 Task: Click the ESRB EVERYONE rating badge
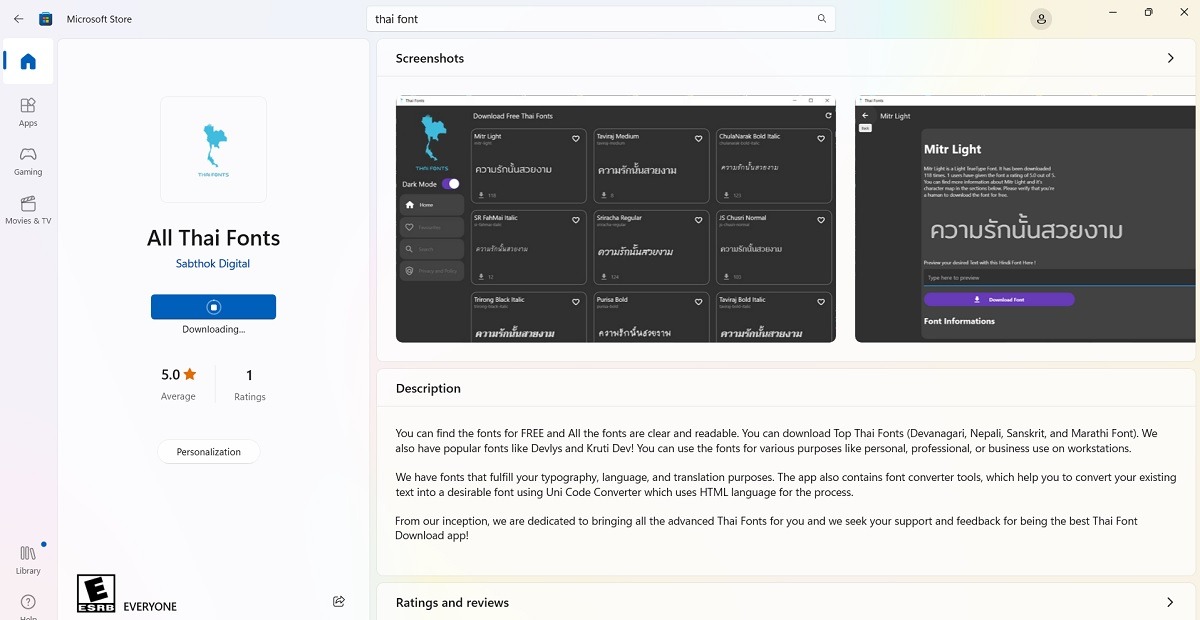pos(96,593)
